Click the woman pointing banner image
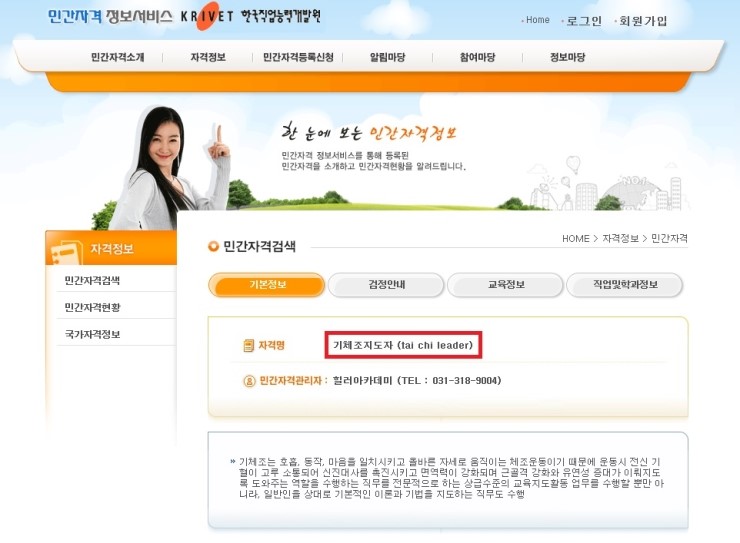 click(171, 166)
